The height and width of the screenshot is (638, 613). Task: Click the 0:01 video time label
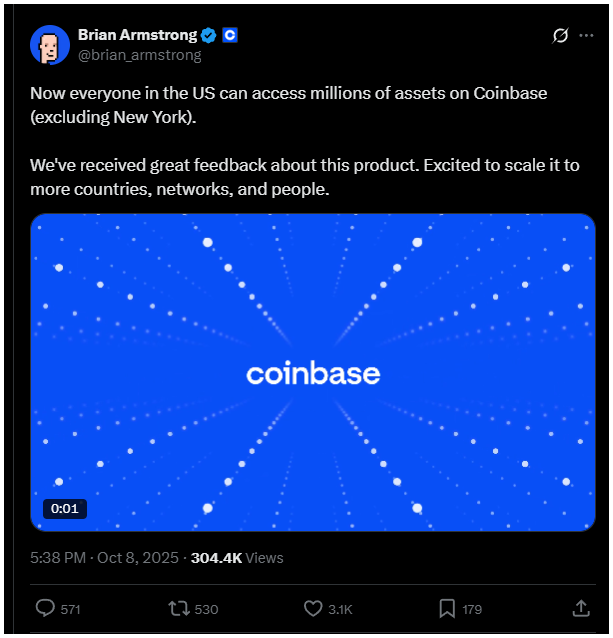[65, 509]
